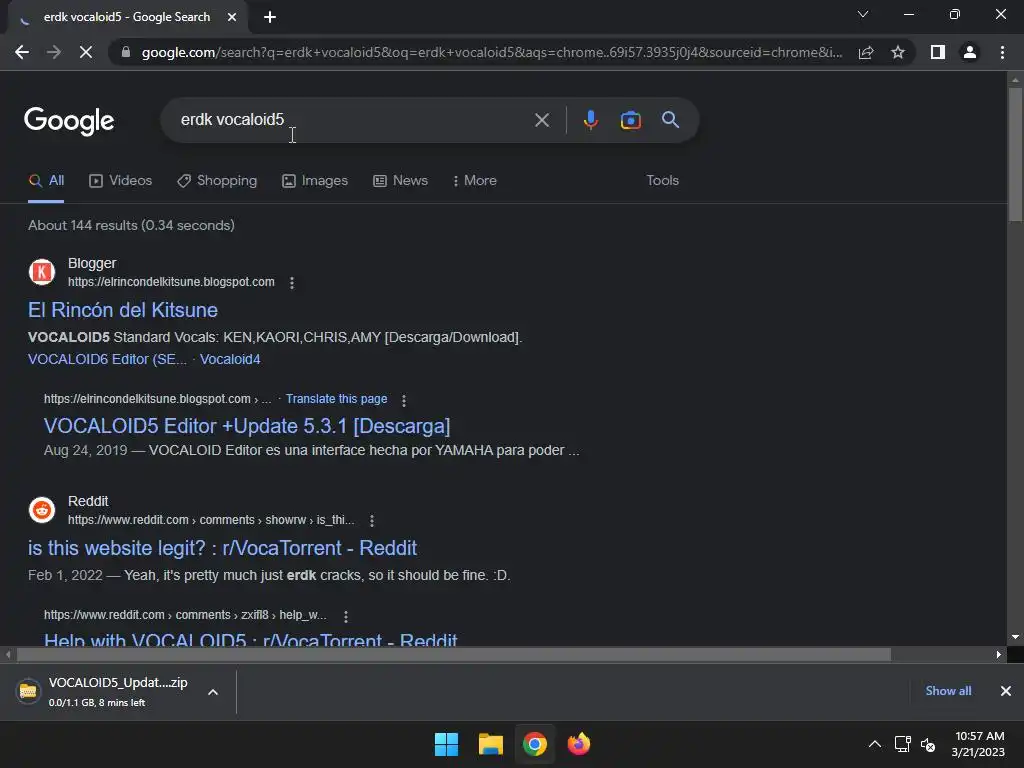The image size is (1024, 768).
Task: Bookmark this page with the star
Action: [898, 52]
